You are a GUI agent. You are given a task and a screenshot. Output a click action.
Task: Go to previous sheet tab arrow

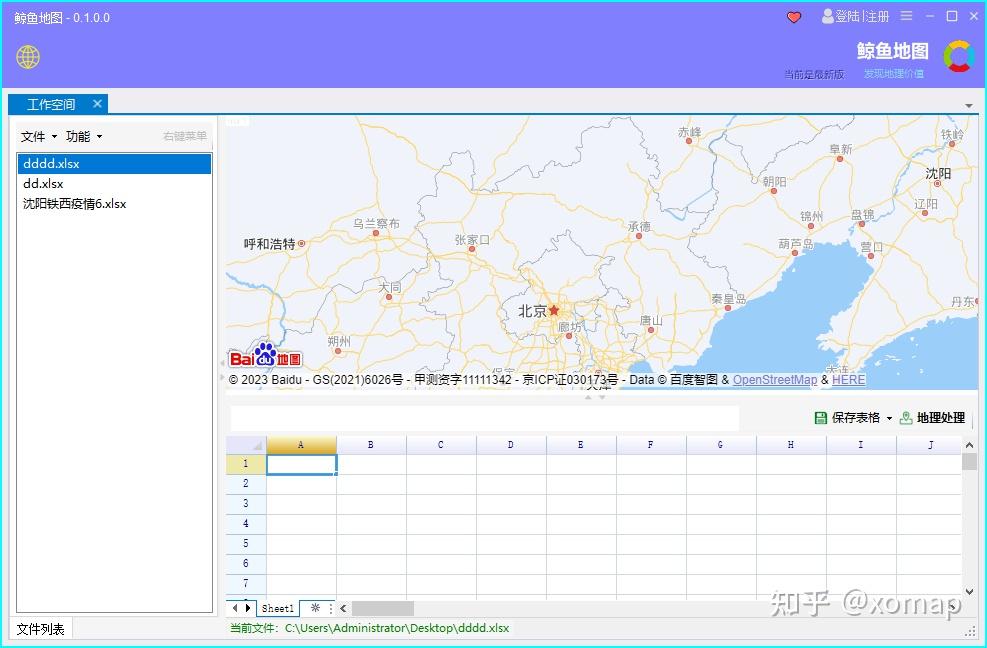tap(235, 608)
